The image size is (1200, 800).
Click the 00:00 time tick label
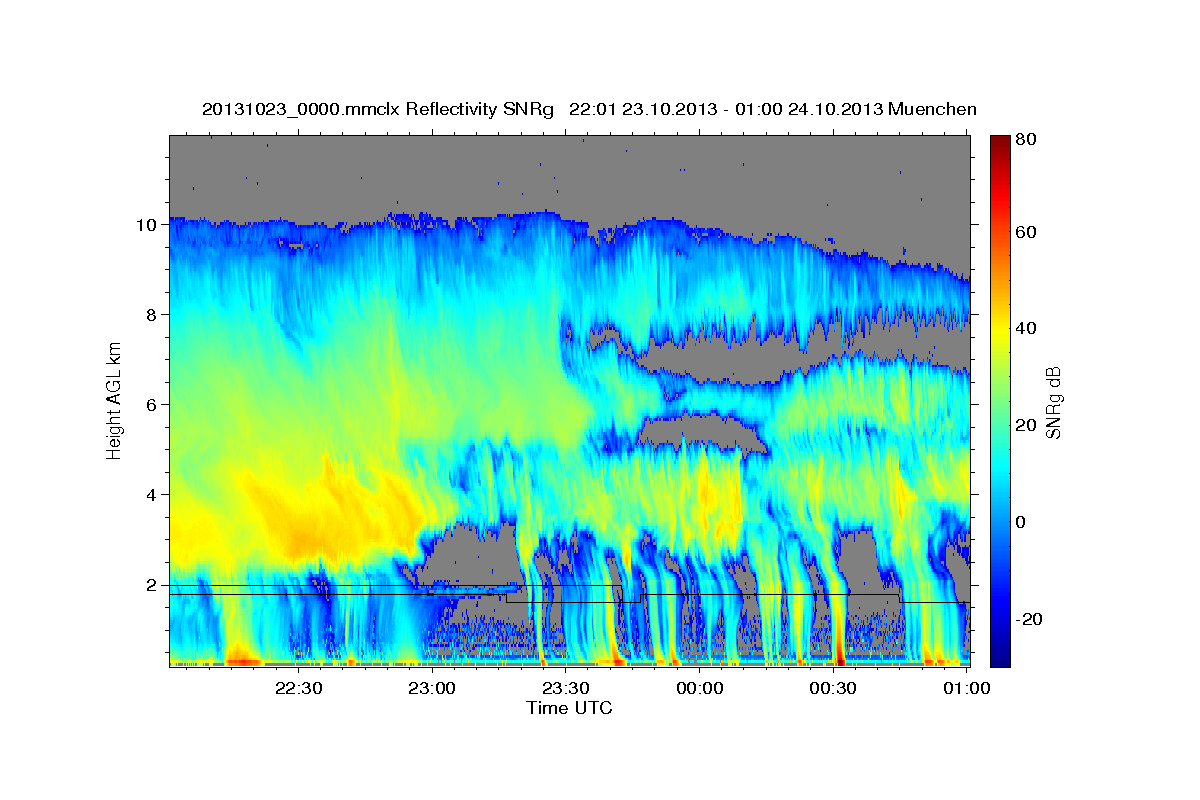700,688
